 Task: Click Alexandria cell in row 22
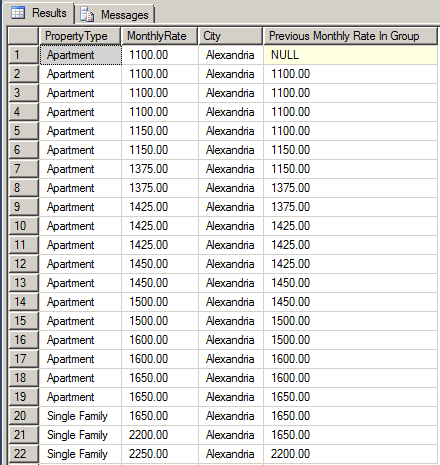click(230, 454)
